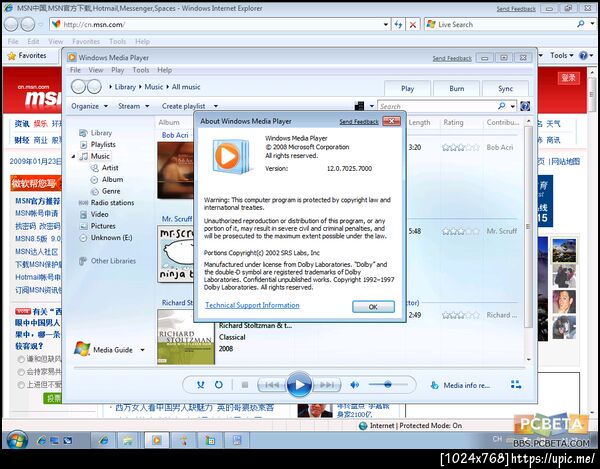Open the IE address bar history dropdown
The height and width of the screenshot is (469, 600).
[x=385, y=24]
